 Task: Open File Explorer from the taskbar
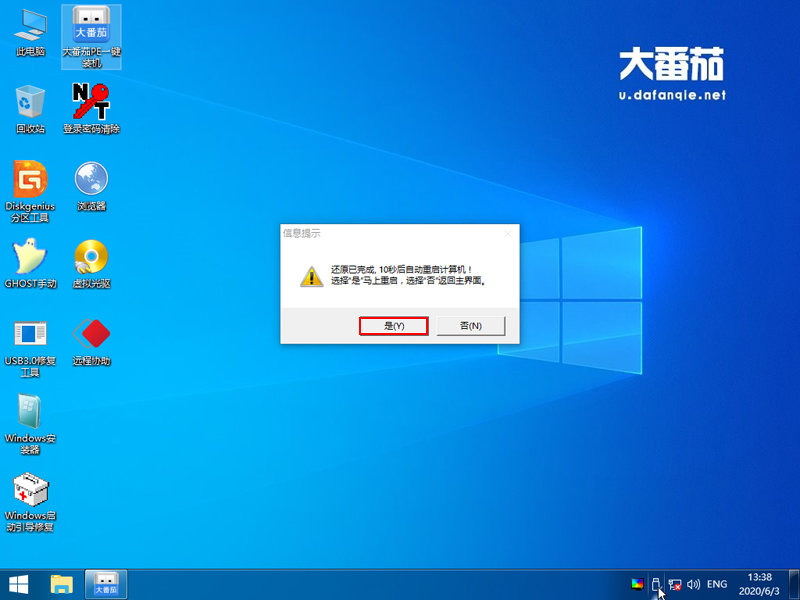(x=60, y=584)
